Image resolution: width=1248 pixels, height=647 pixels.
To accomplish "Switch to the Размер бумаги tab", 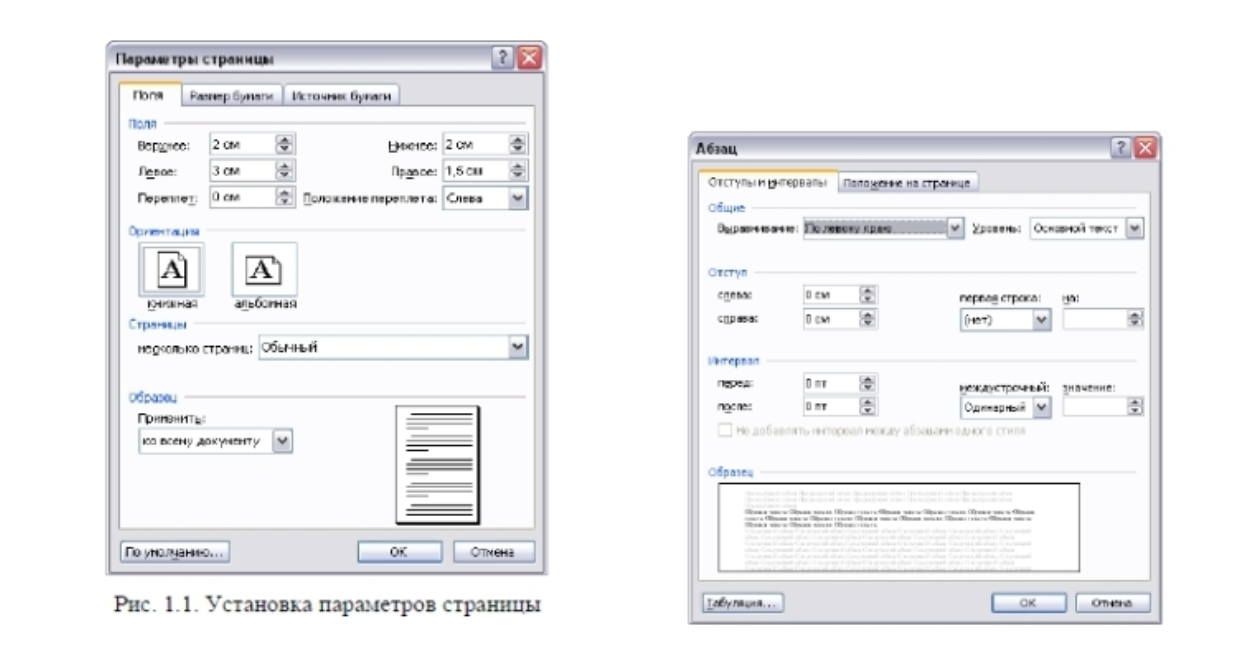I will pos(233,96).
